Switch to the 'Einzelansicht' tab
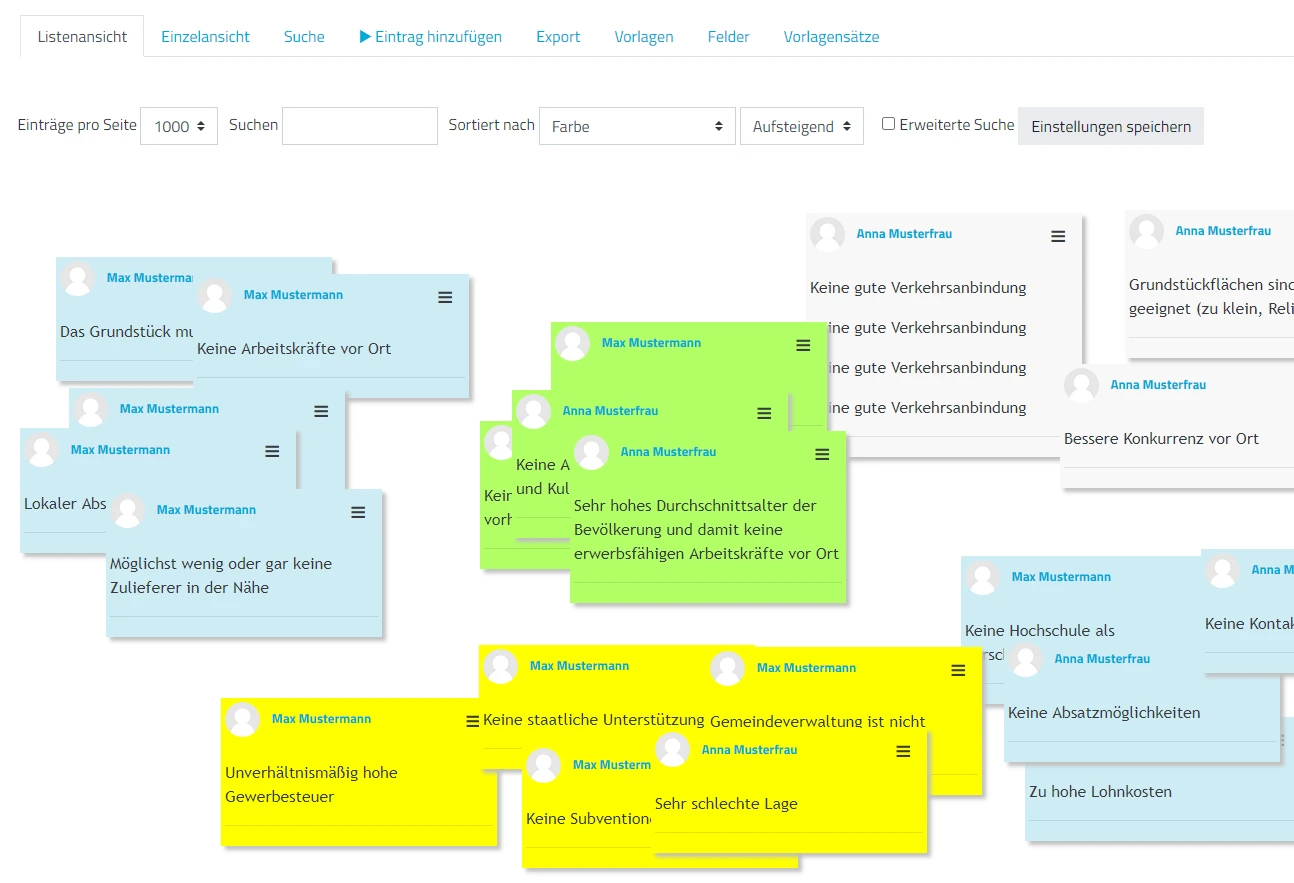Viewport: 1294px width, 883px height. tap(205, 37)
